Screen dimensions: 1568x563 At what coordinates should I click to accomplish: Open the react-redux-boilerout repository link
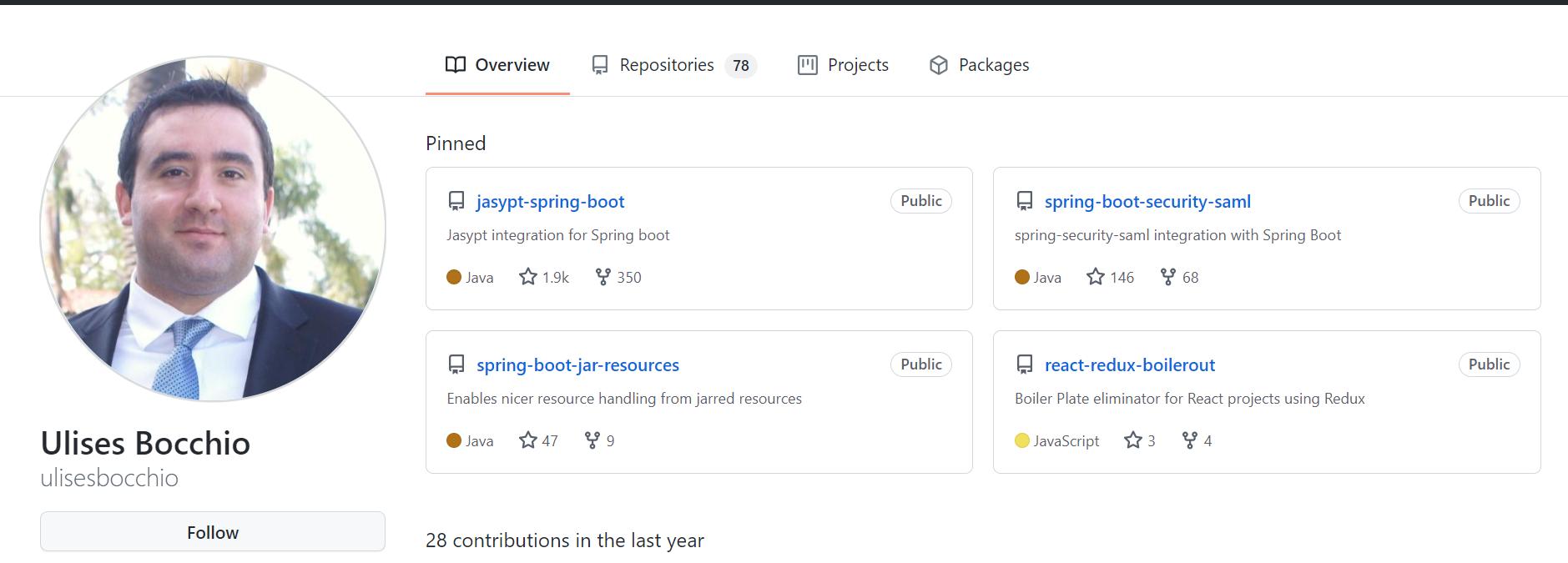[x=1129, y=365]
